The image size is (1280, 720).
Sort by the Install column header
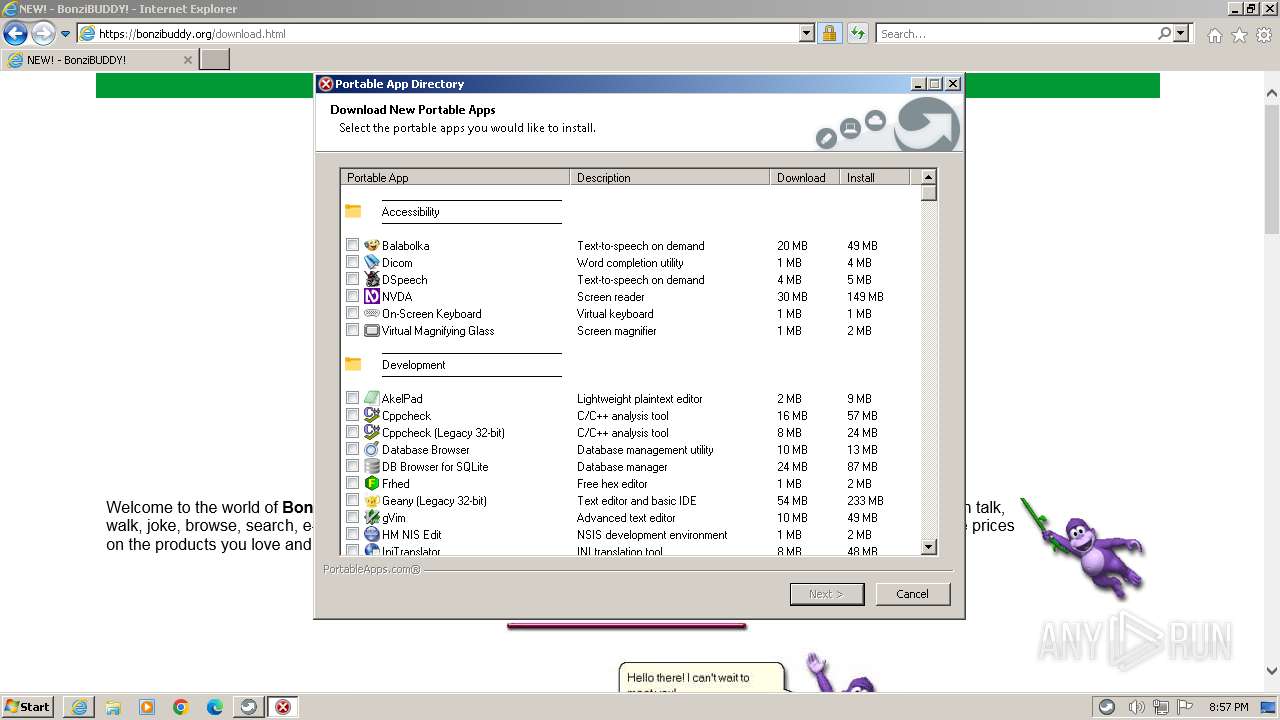[875, 177]
